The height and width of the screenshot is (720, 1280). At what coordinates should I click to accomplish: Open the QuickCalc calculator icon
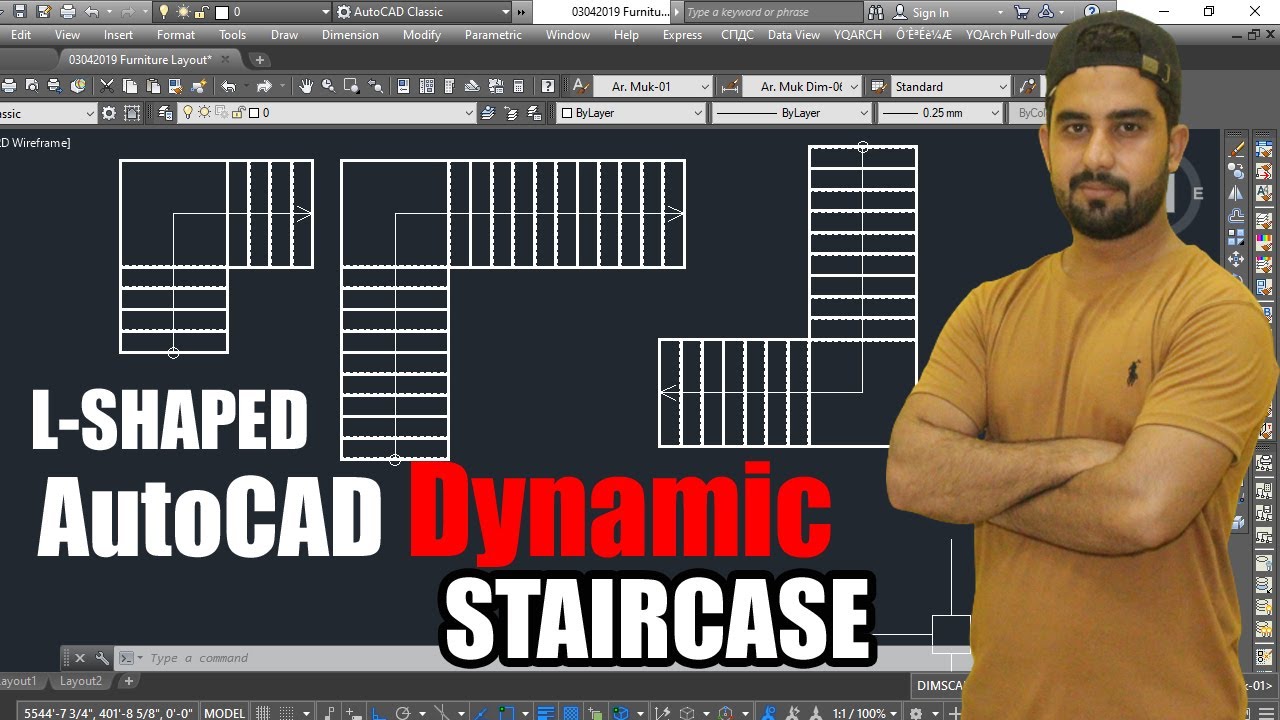pyautogui.click(x=519, y=87)
